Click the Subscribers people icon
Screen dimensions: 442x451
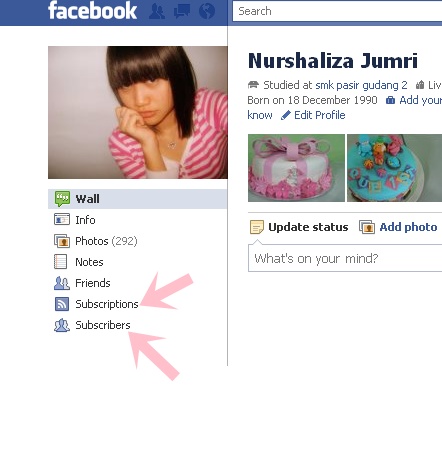(x=62, y=325)
